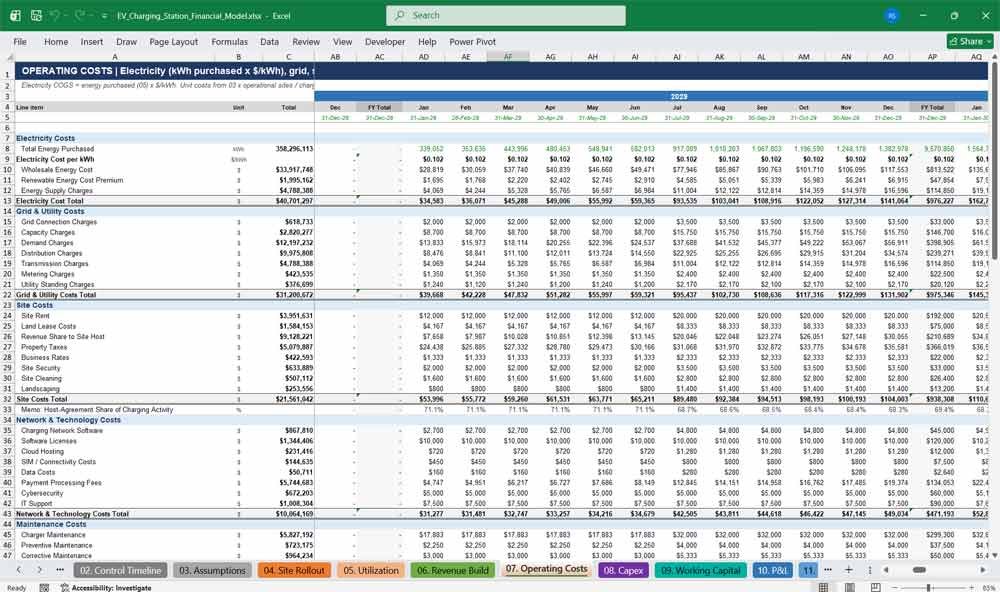Open the File menu
This screenshot has height=592, width=1000.
point(20,41)
